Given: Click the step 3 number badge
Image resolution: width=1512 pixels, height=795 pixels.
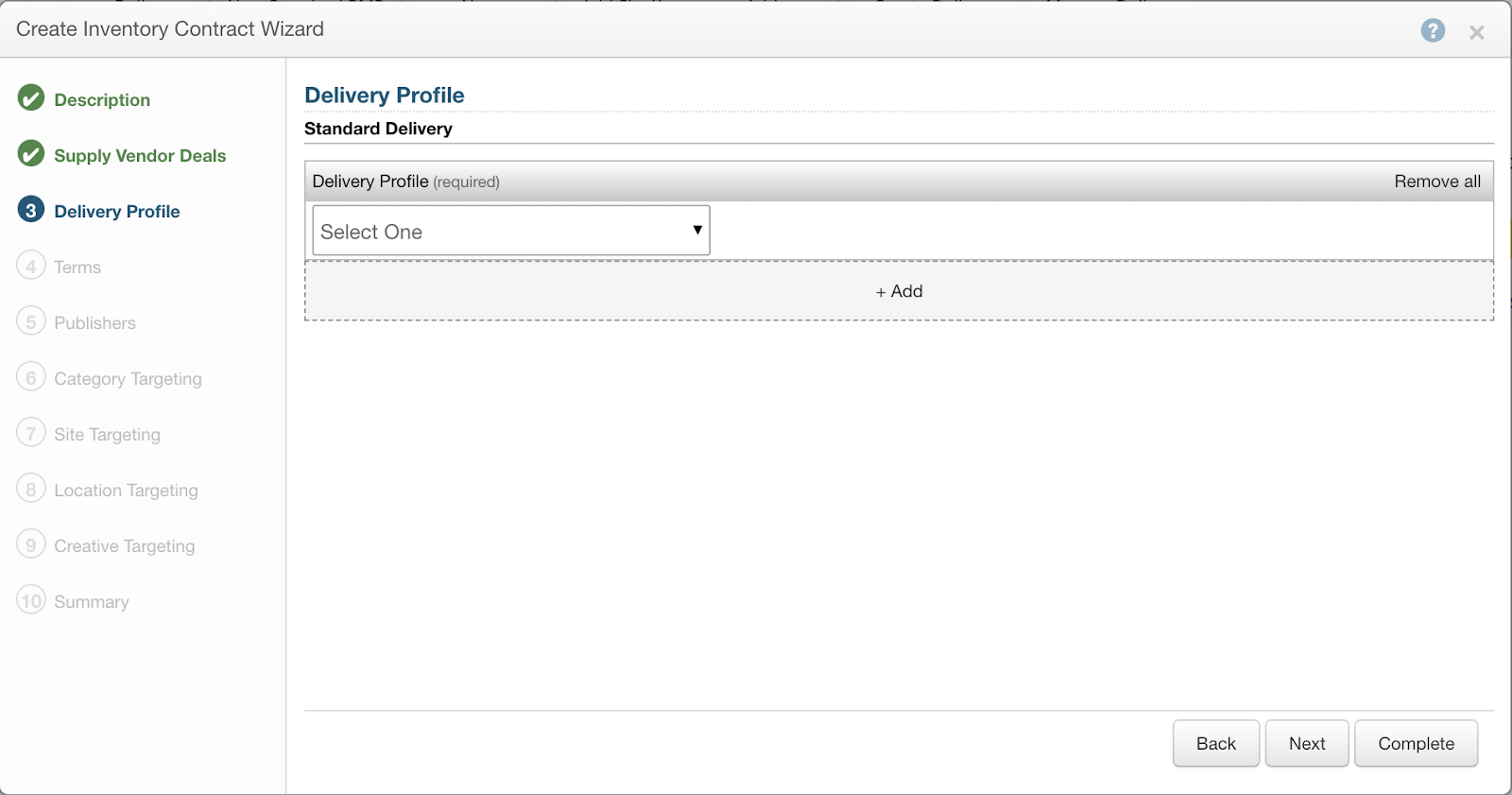Looking at the screenshot, I should tap(31, 210).
